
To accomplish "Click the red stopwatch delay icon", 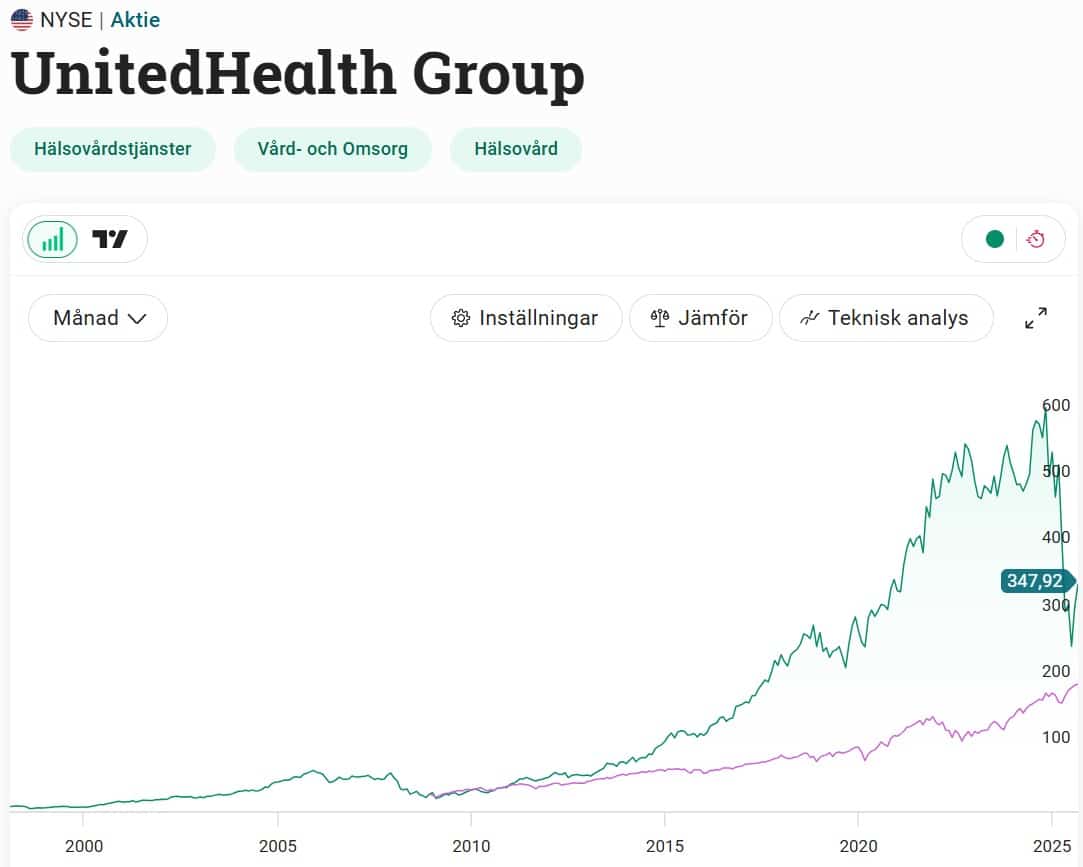I will [x=1036, y=239].
